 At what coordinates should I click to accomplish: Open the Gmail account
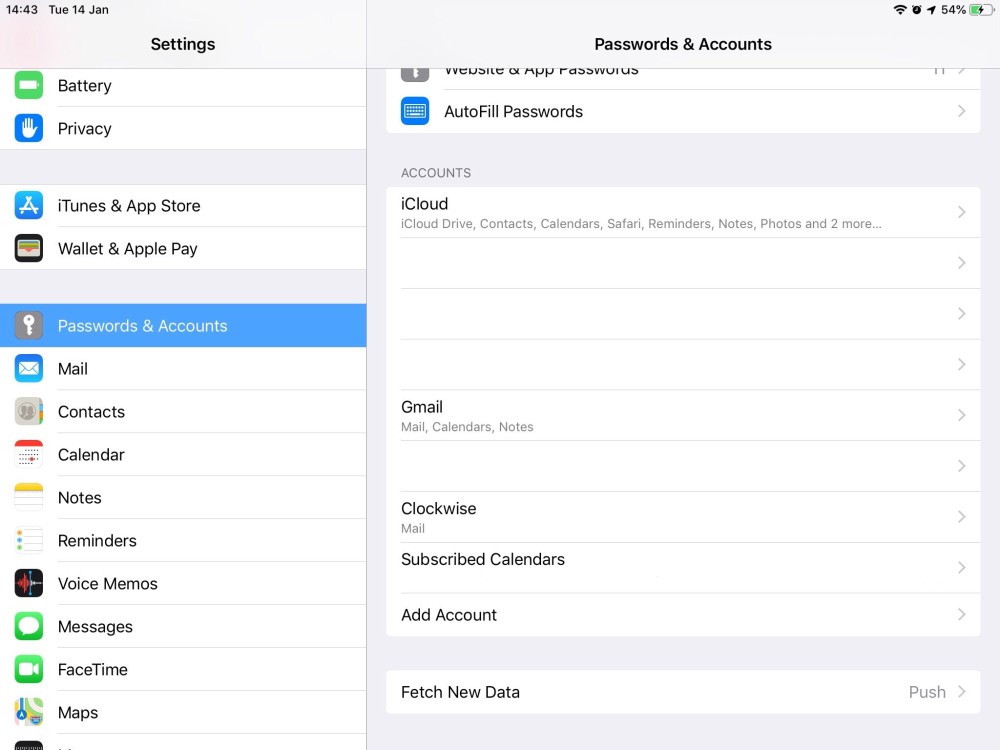(x=683, y=415)
